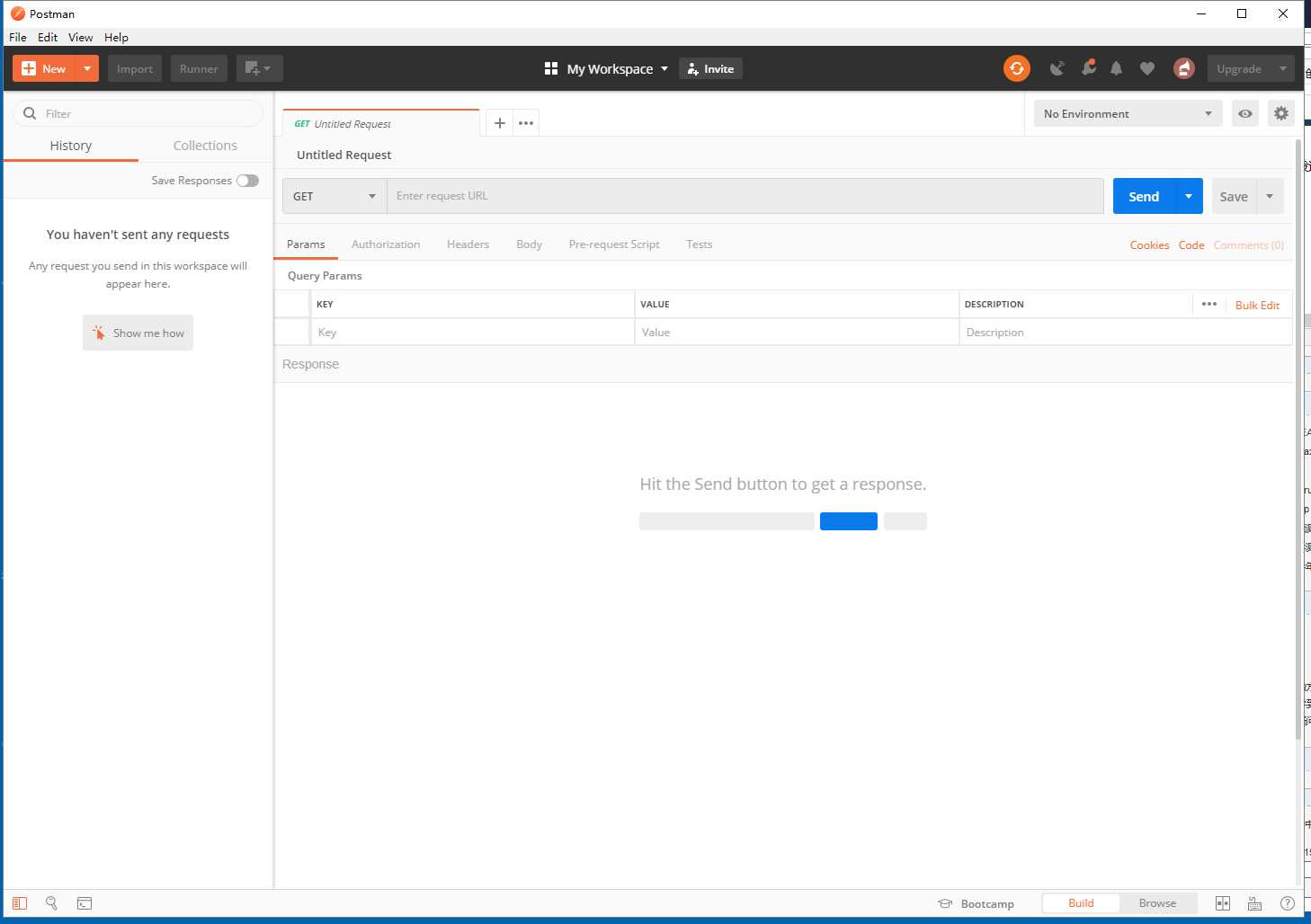Open the user avatar menu
Viewport: 1311px width, 924px height.
click(x=1184, y=68)
